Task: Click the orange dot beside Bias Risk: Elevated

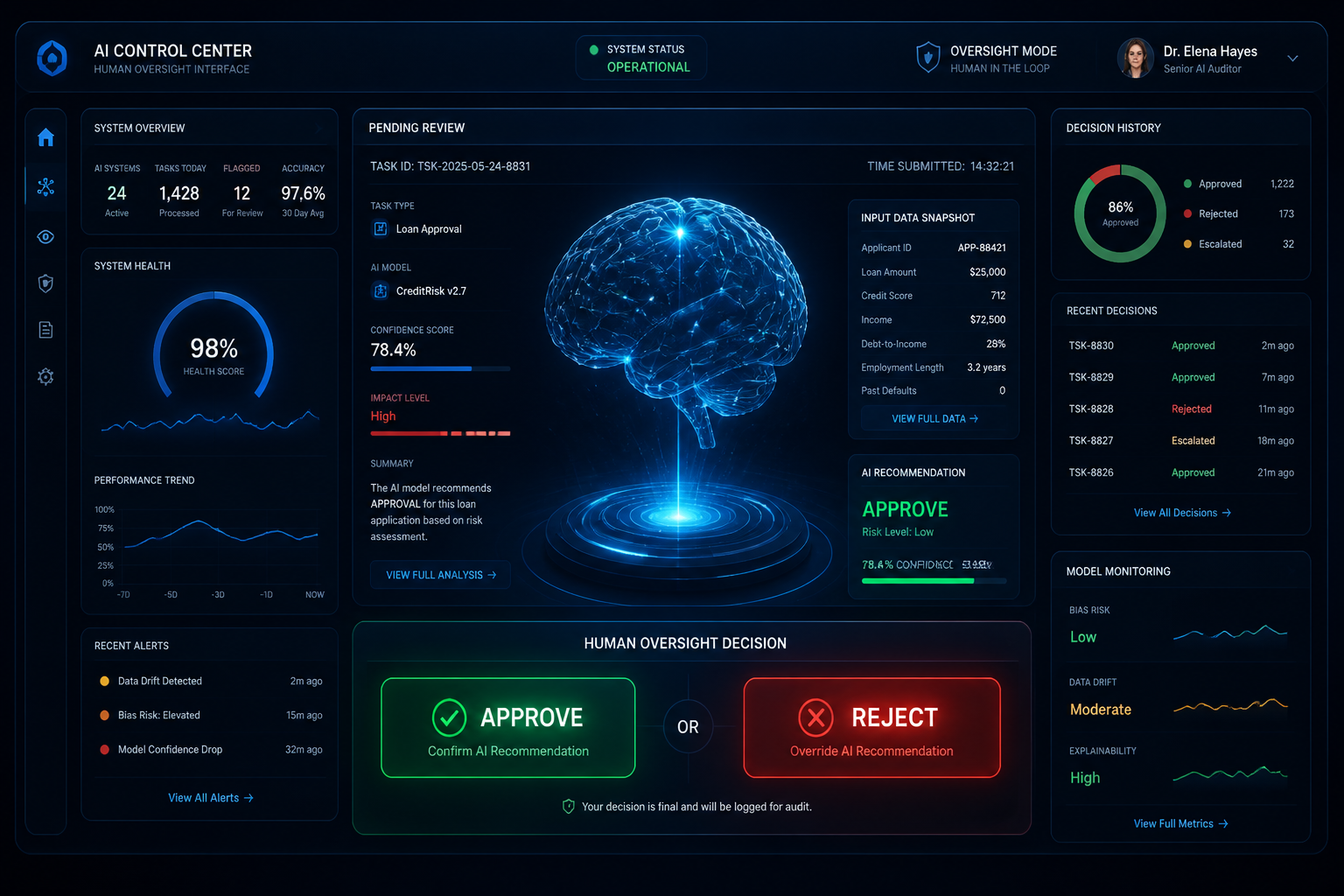Action: (105, 715)
